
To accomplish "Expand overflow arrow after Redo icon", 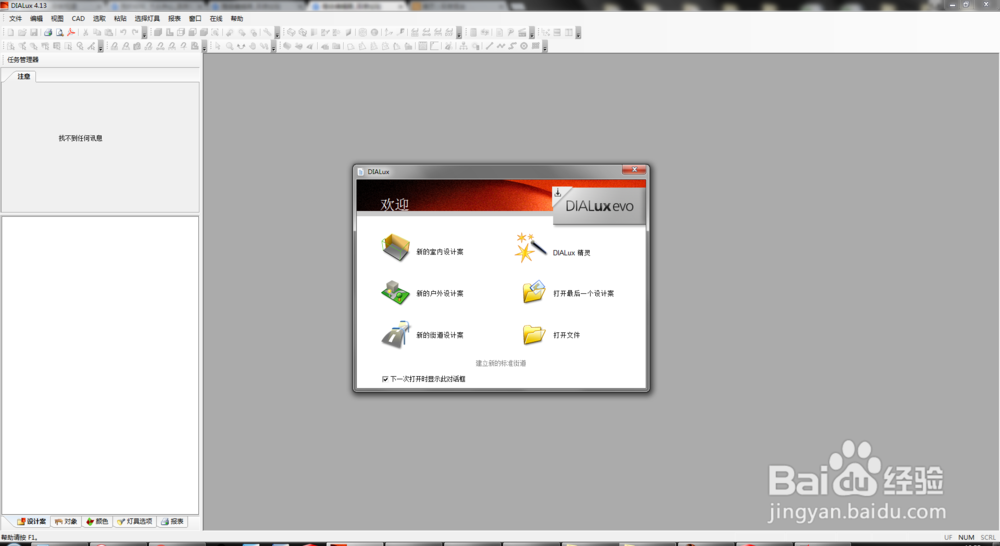I will tap(144, 33).
